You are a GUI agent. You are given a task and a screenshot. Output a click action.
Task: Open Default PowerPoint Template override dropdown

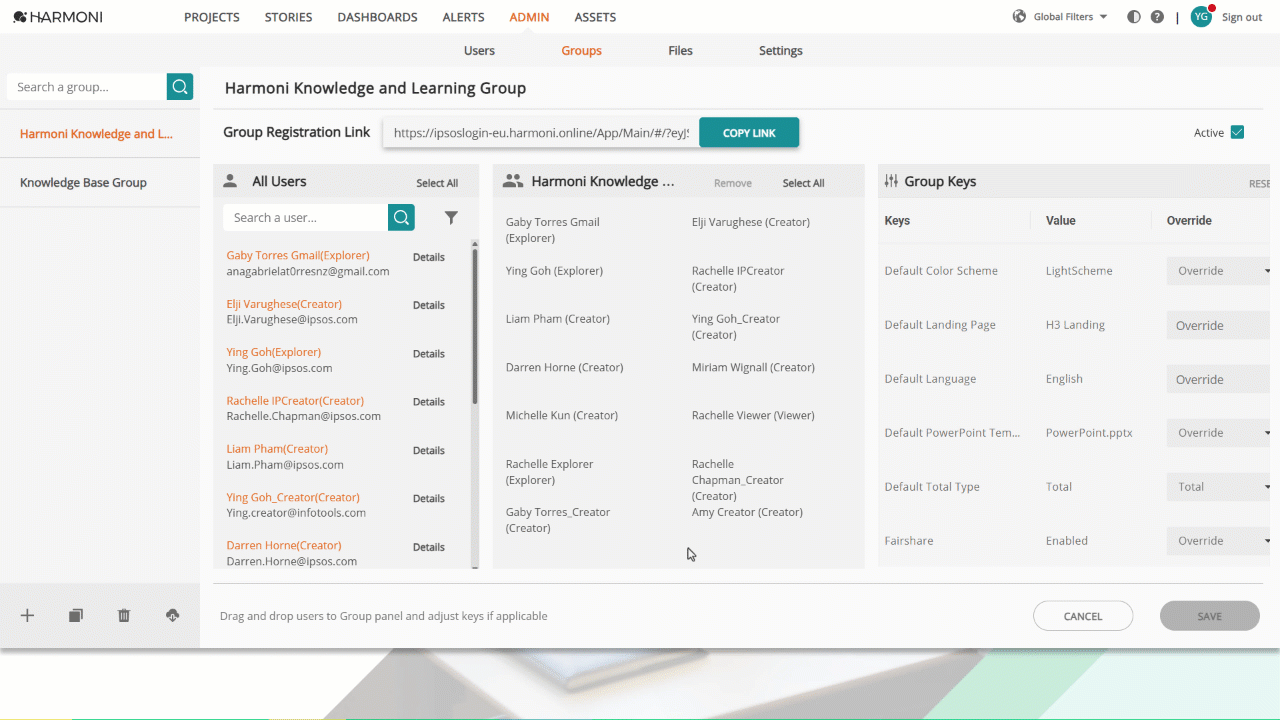point(1218,433)
